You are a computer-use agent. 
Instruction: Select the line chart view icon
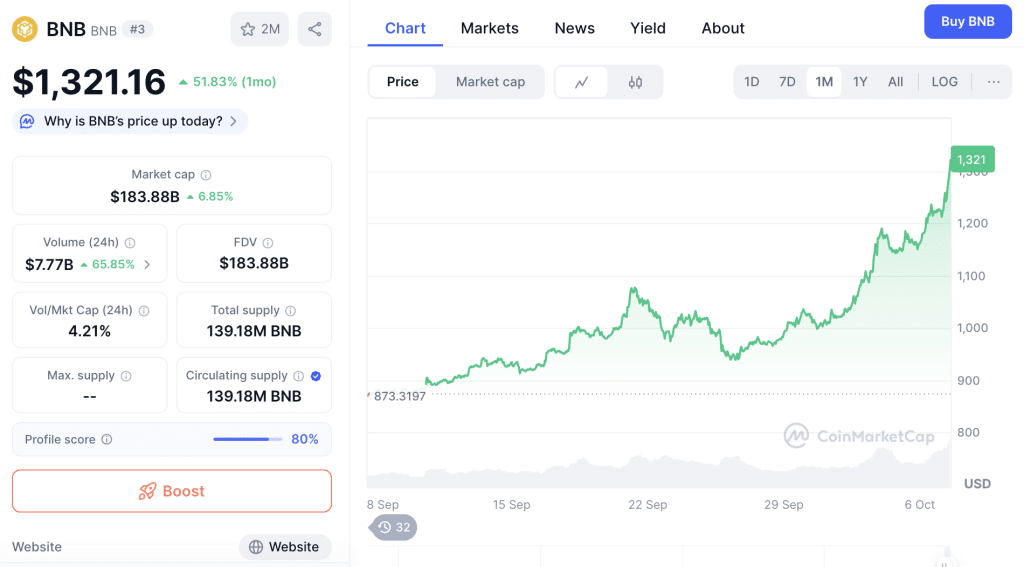point(582,82)
